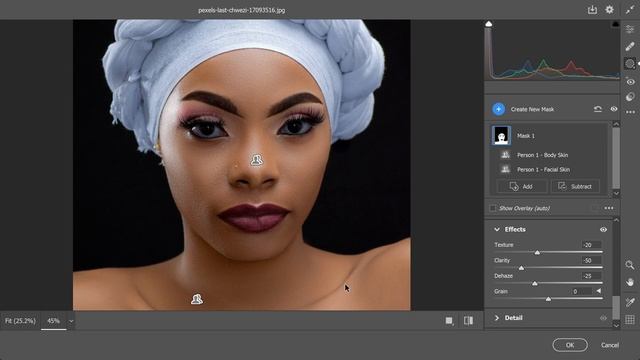Click effects panel scrollbar up arrow
640x360 pixels.
click(x=616, y=220)
